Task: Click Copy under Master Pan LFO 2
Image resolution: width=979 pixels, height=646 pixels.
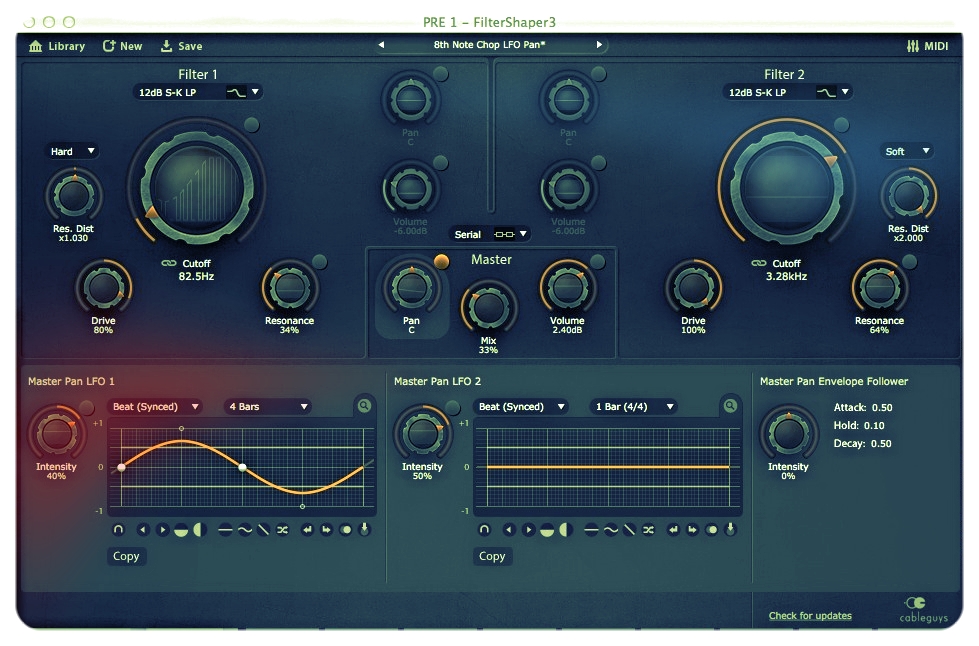Action: click(492, 556)
